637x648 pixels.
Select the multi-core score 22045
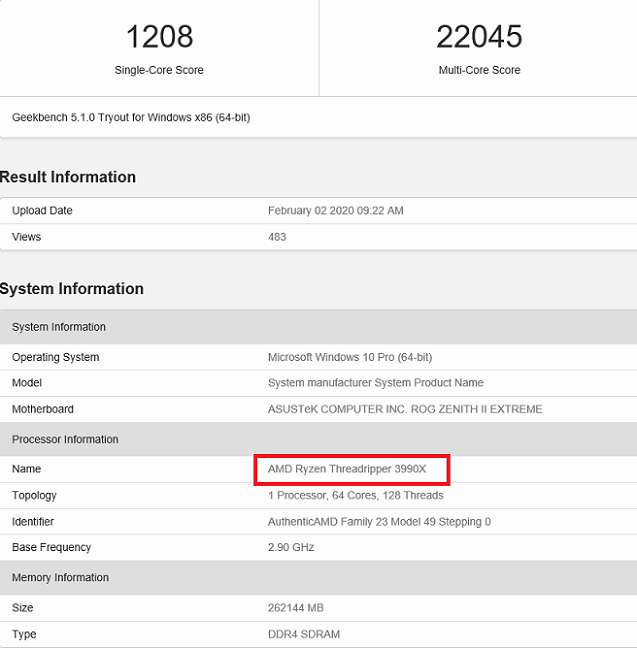(479, 37)
